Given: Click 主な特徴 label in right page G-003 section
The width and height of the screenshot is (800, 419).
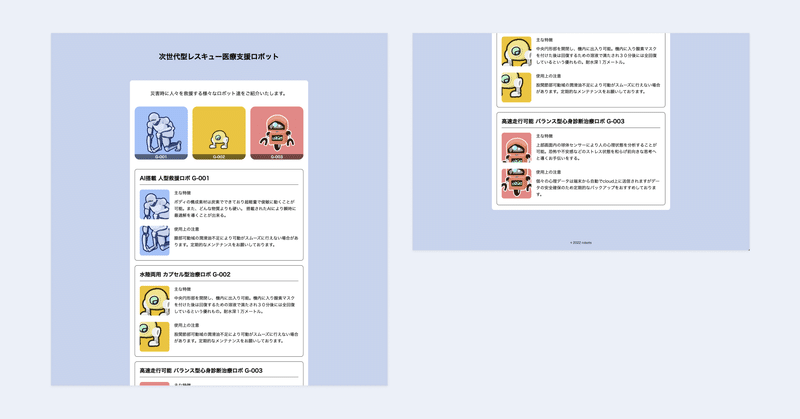Looking at the screenshot, I should (544, 136).
